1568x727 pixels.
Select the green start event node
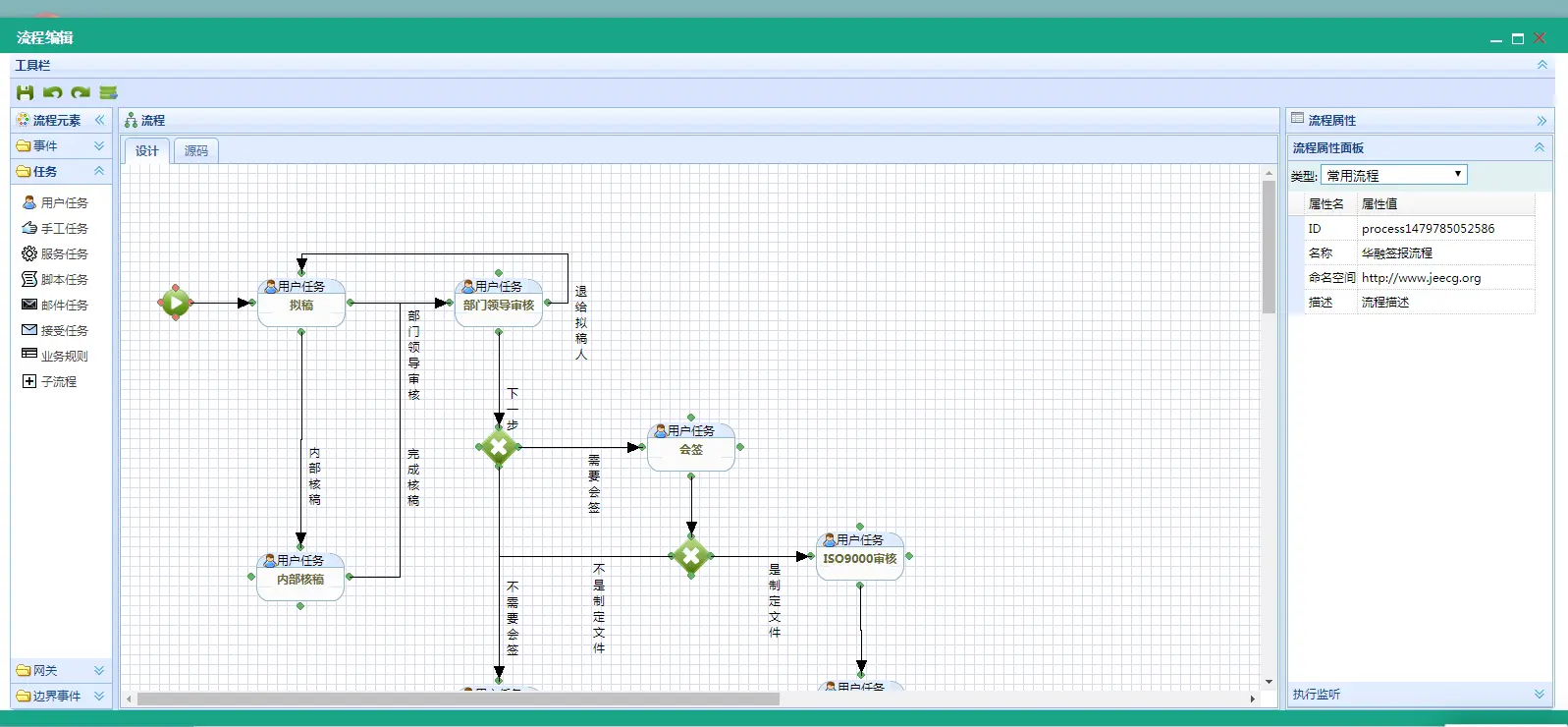click(176, 303)
